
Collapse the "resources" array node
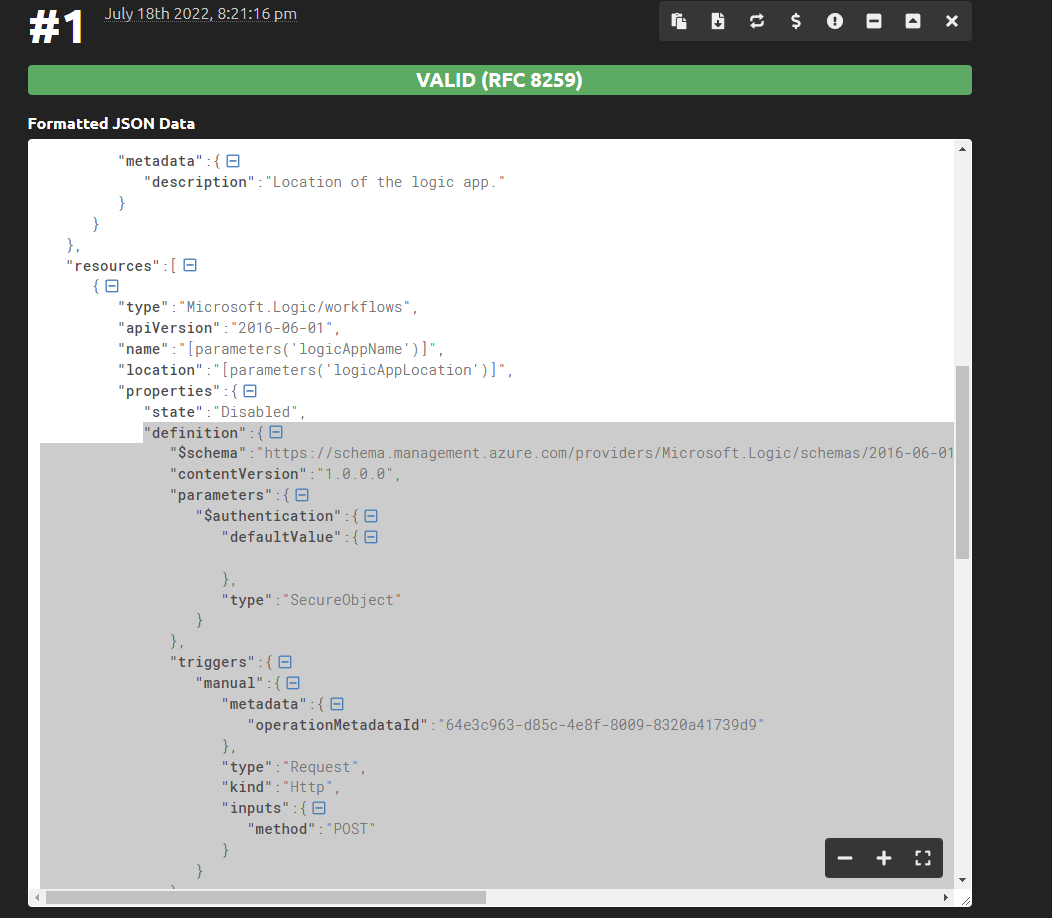point(190,266)
